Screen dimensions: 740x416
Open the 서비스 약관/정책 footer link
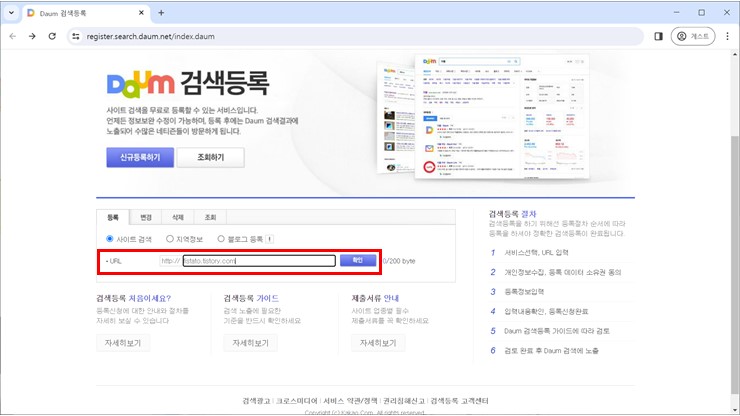(350, 401)
